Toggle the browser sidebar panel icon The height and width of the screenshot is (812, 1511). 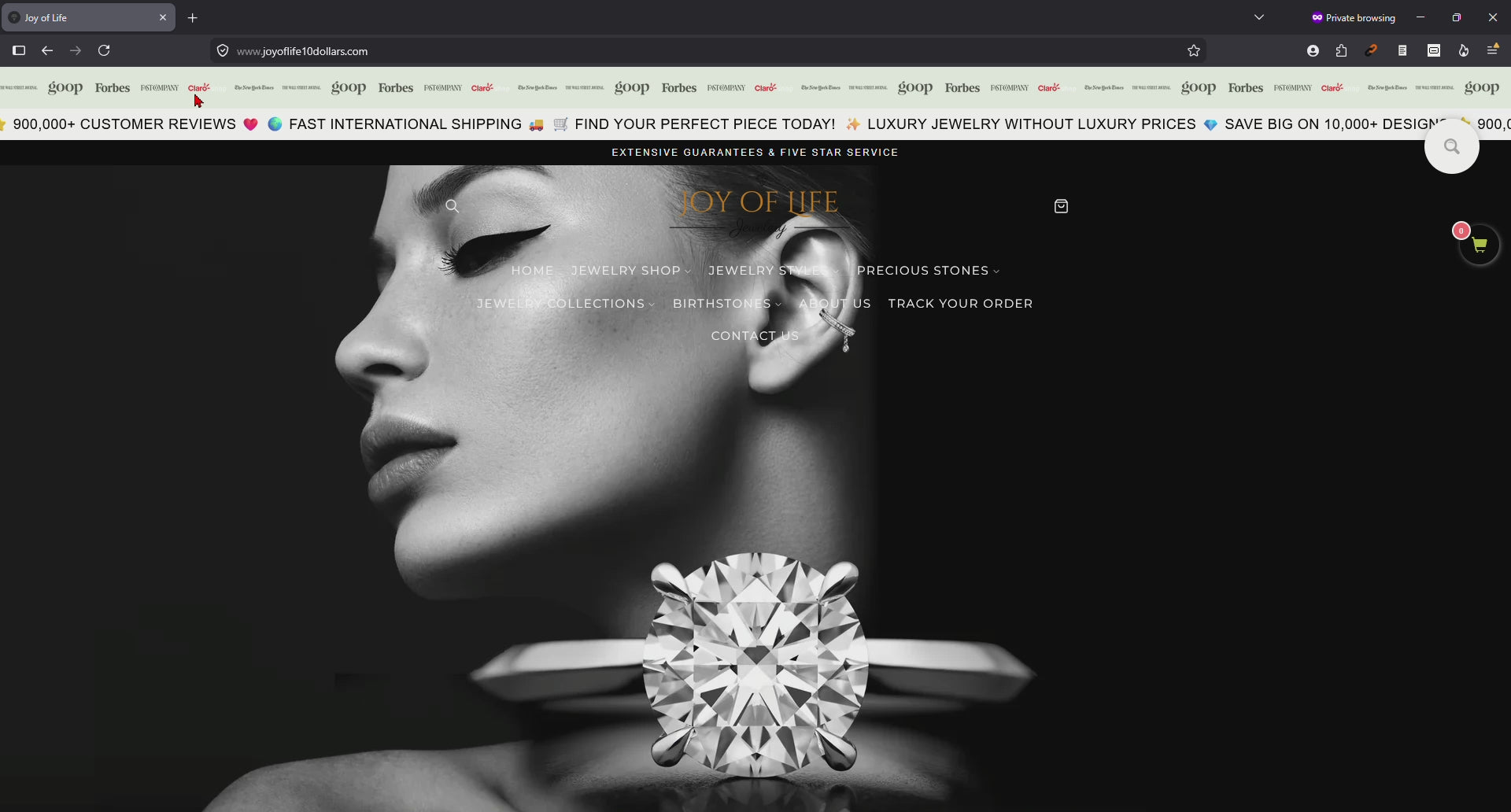pyautogui.click(x=19, y=50)
